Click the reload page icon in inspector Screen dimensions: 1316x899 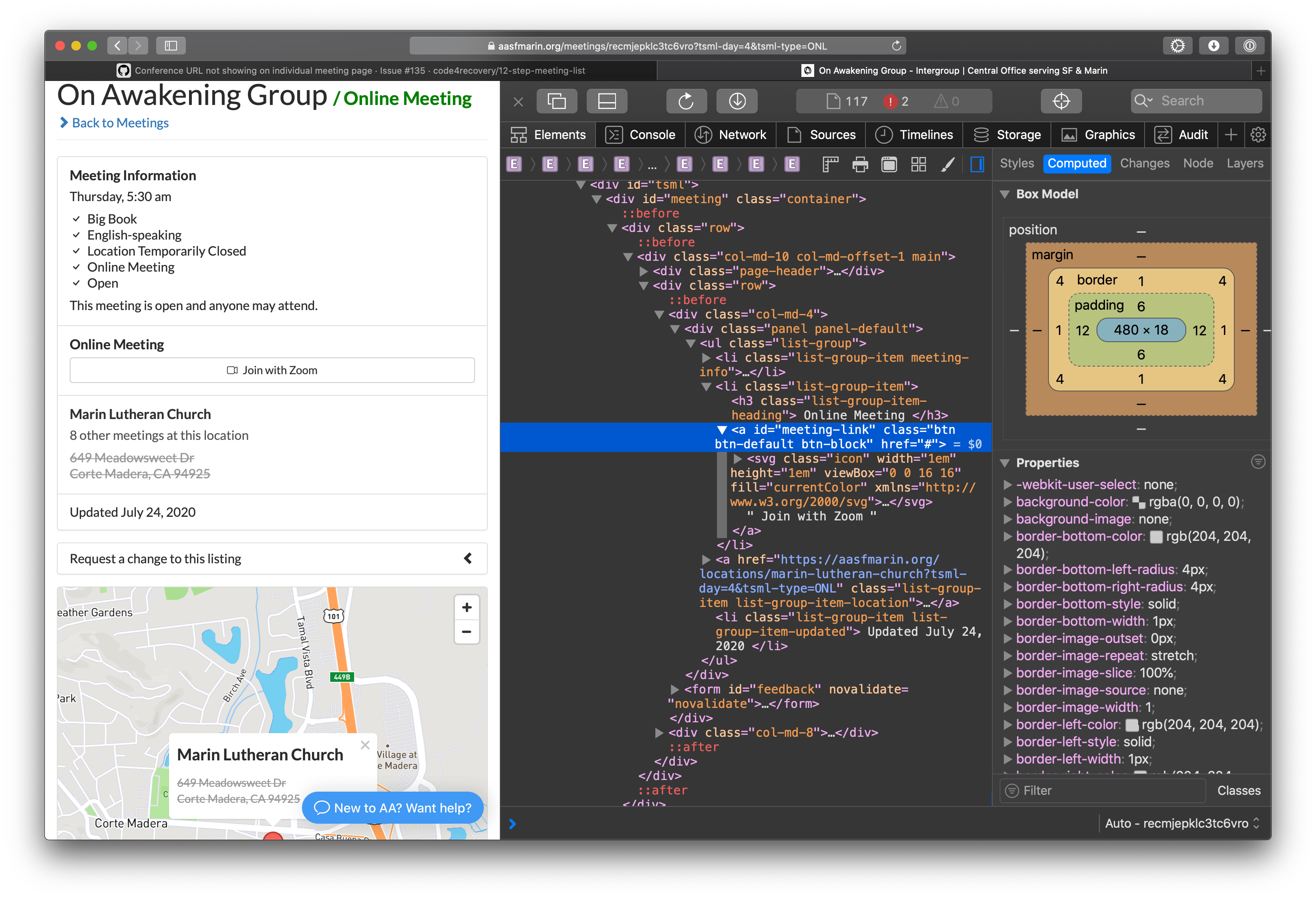click(x=686, y=101)
